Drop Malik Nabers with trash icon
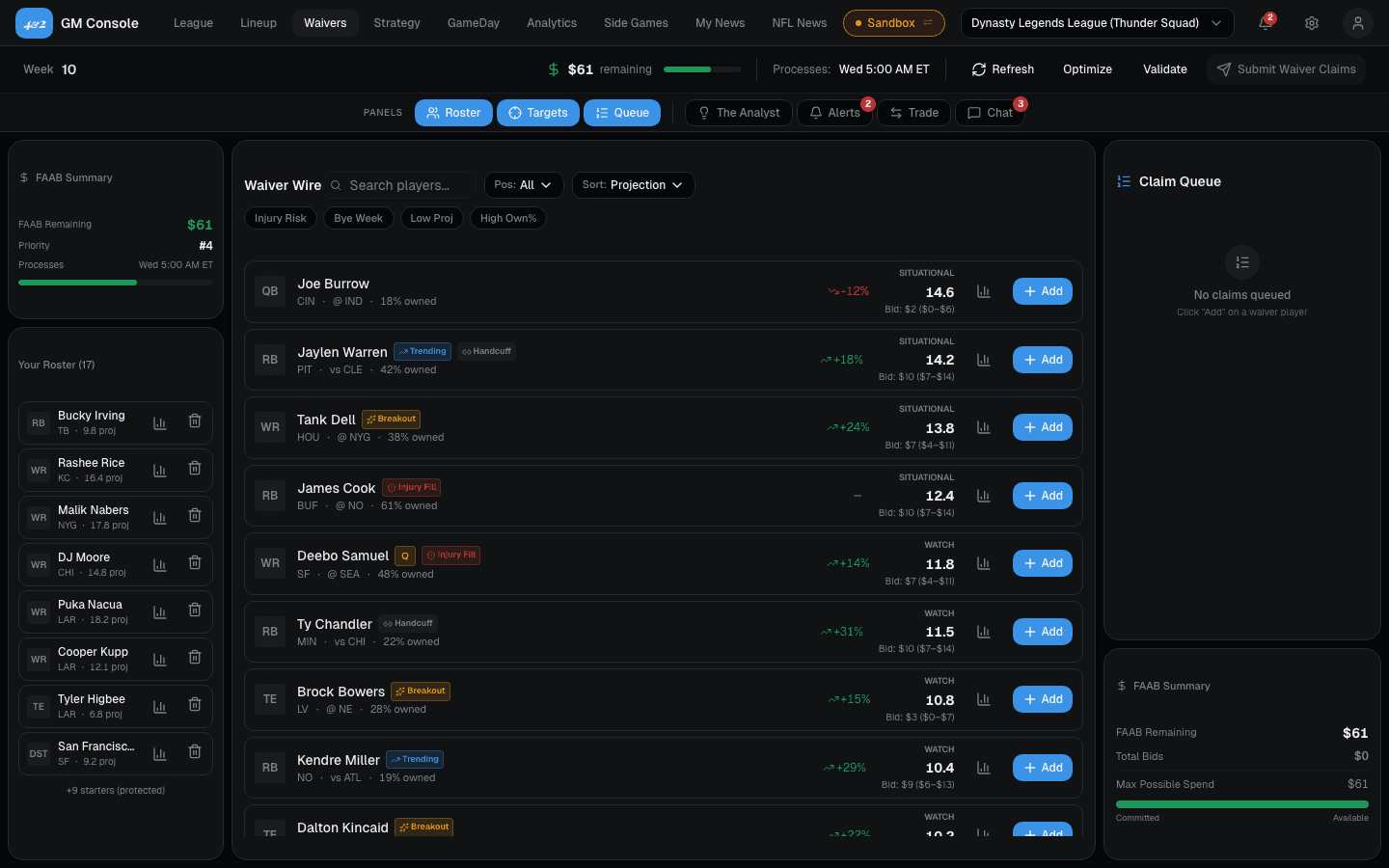This screenshot has width=1389, height=868. click(195, 516)
